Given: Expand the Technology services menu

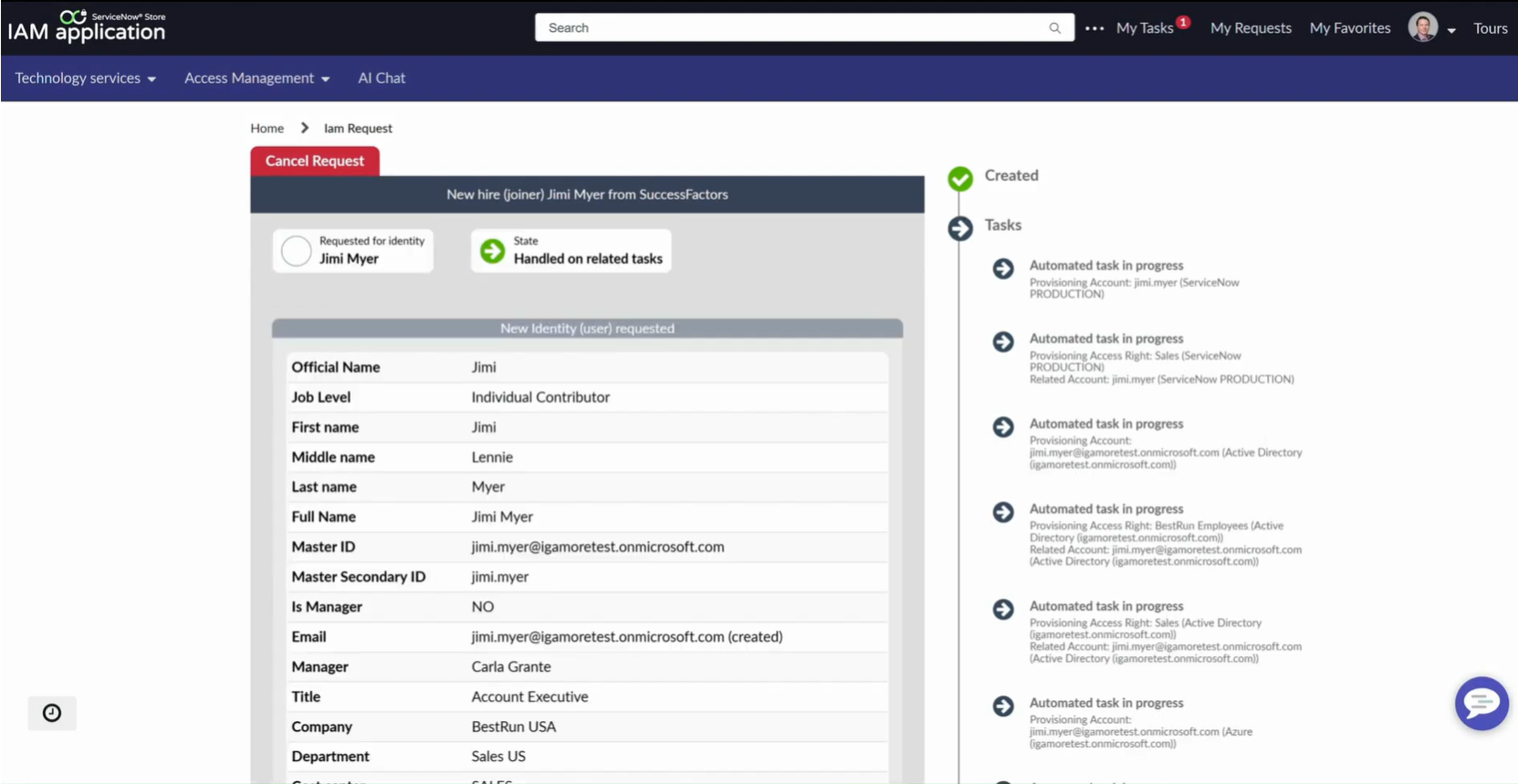Looking at the screenshot, I should click(x=85, y=78).
